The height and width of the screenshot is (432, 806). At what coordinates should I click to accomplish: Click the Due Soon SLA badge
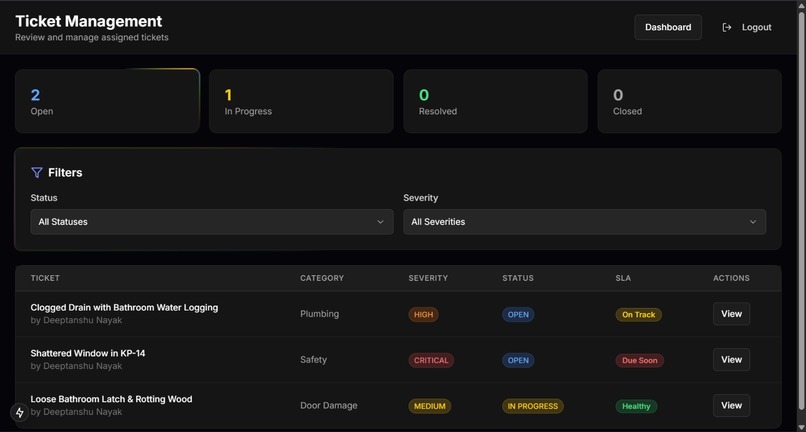pyautogui.click(x=639, y=361)
